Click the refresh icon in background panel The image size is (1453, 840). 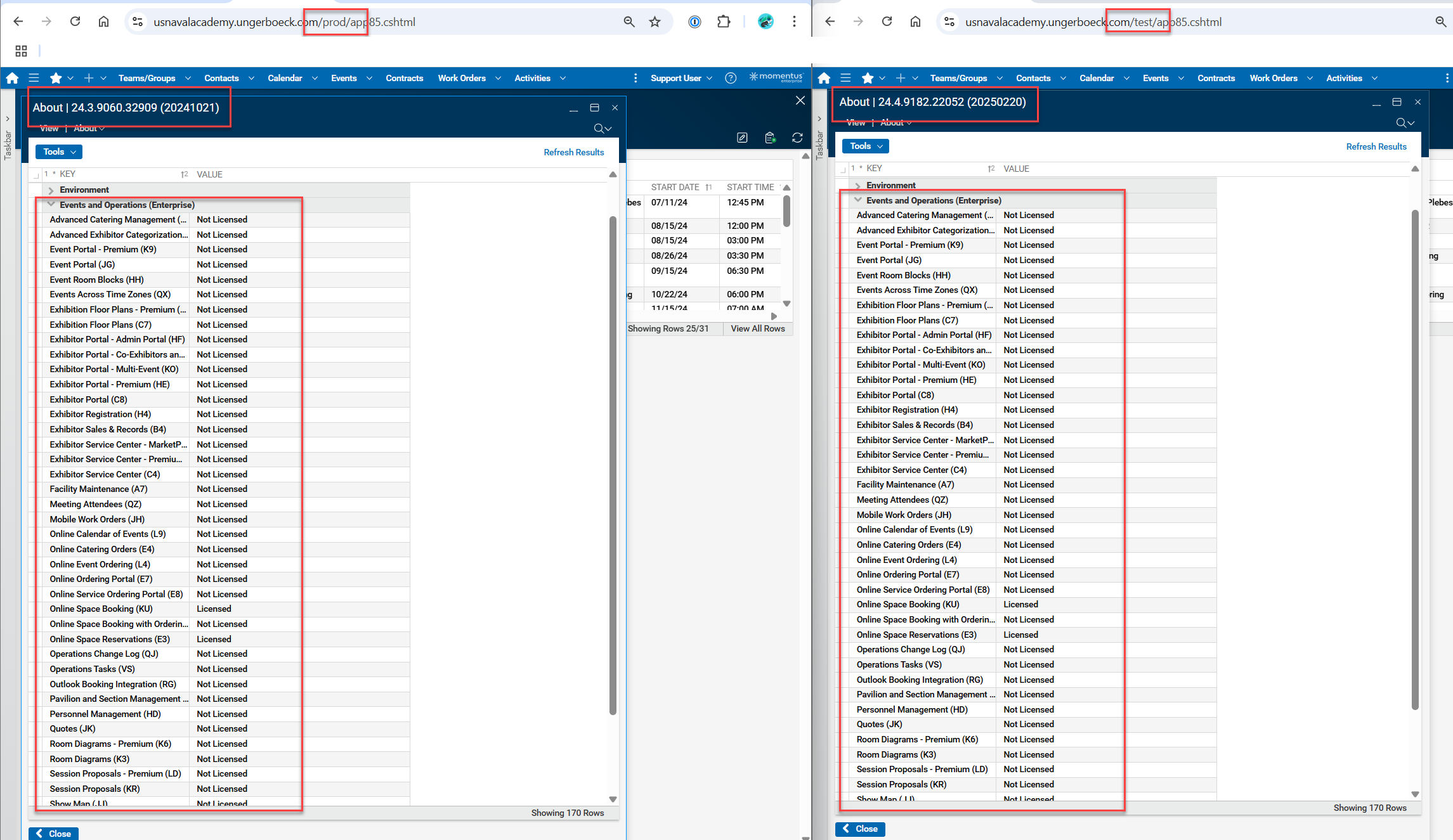tap(797, 138)
